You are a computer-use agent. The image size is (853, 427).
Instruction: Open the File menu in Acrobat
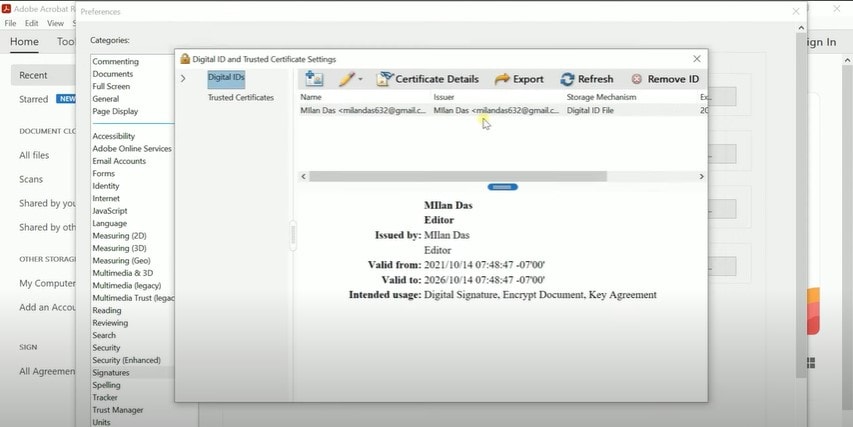10,23
